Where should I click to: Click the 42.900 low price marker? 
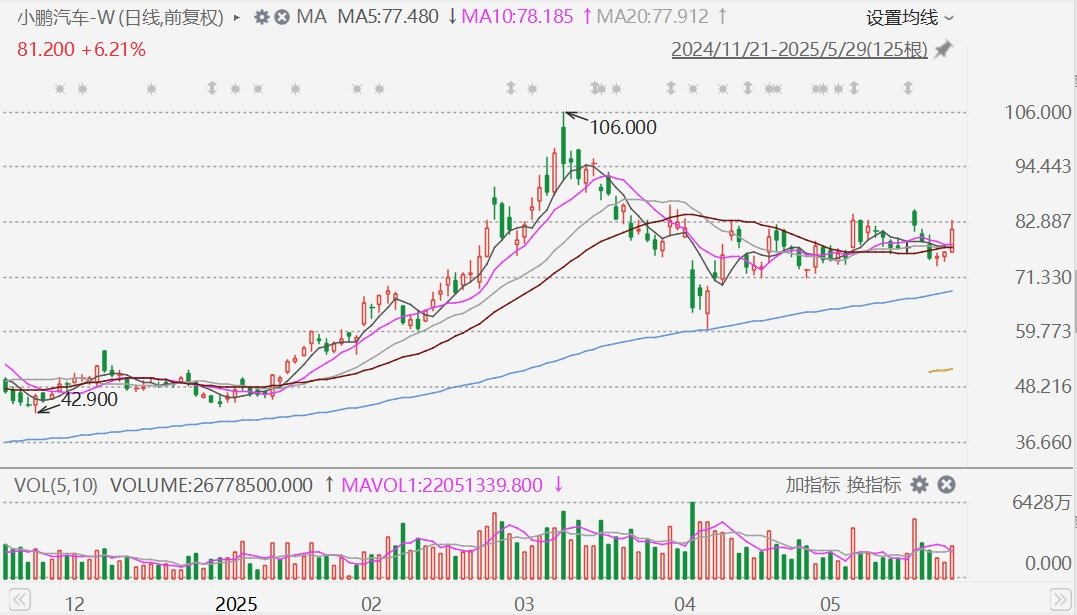pyautogui.click(x=89, y=399)
